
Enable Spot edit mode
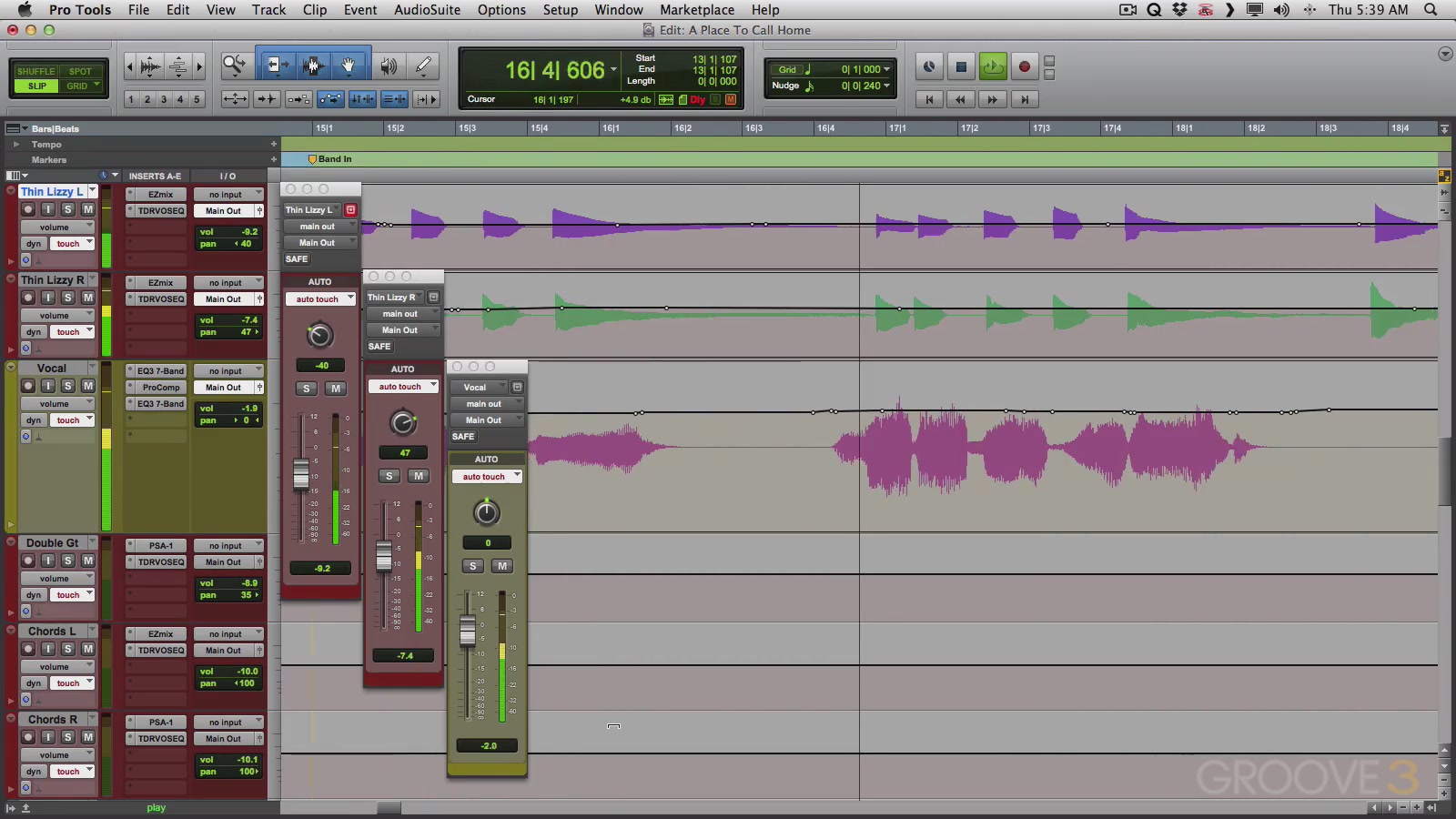[x=80, y=71]
